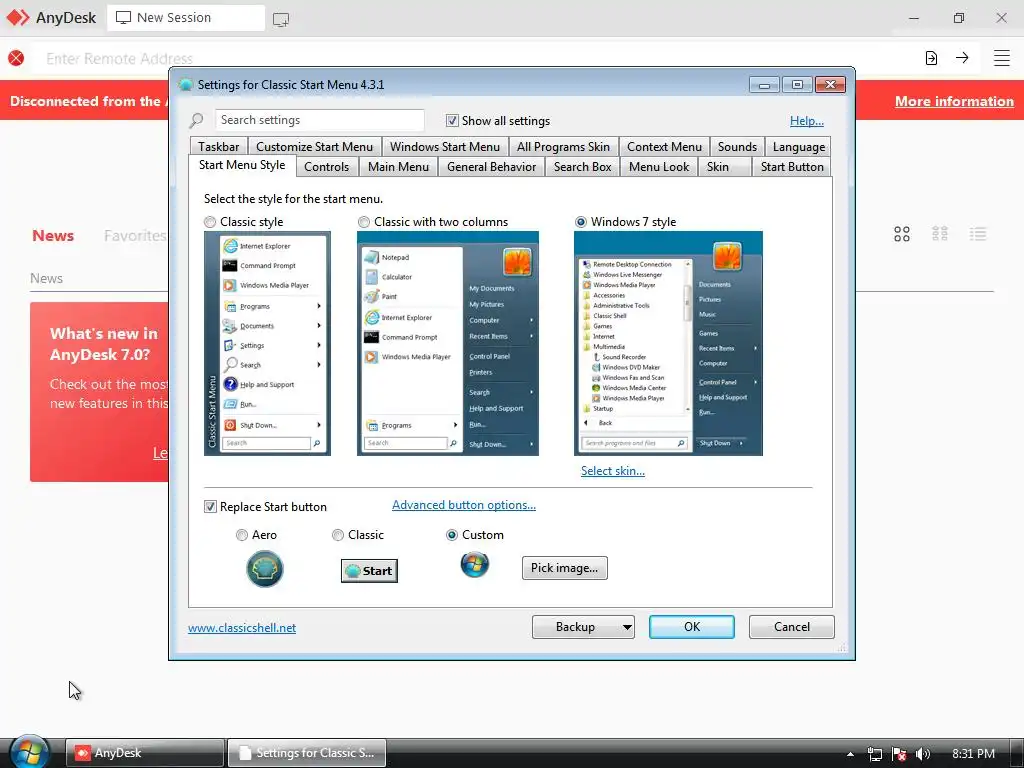Click the volume icon in system tray
The image size is (1024, 768).
tap(923, 754)
